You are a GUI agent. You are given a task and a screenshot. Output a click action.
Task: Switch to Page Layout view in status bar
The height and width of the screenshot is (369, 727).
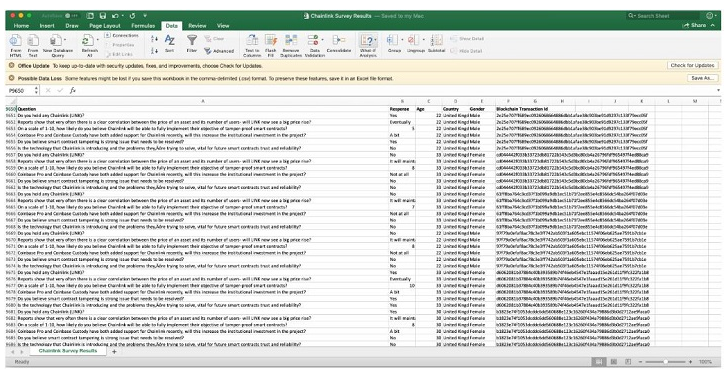613,362
